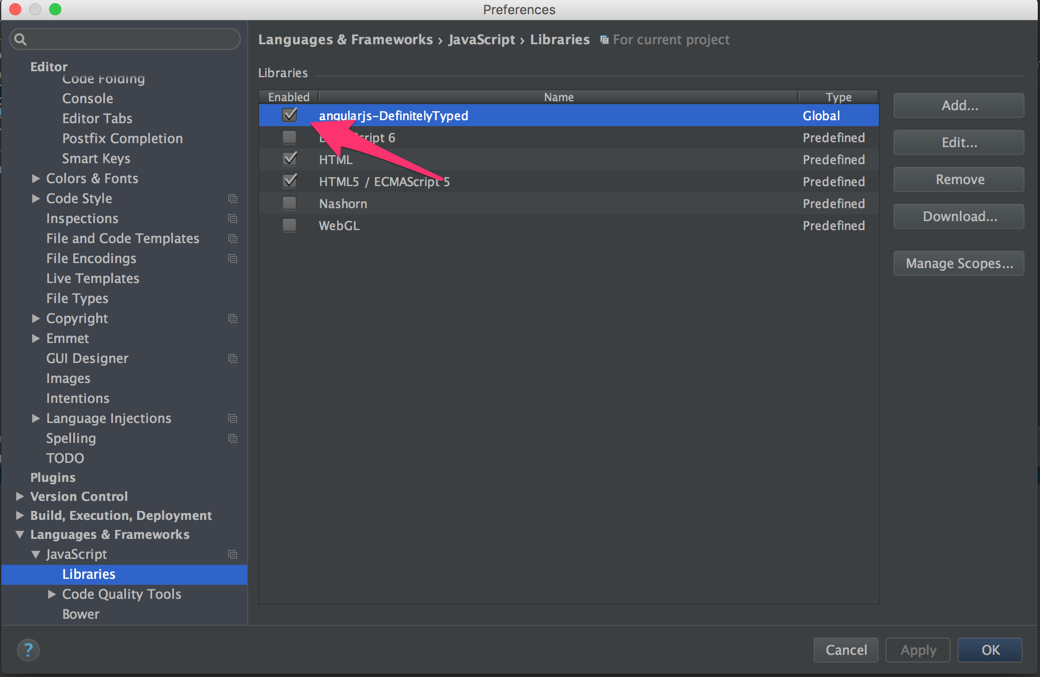
Task: Click project-level icon next to Copyright
Action: click(232, 318)
